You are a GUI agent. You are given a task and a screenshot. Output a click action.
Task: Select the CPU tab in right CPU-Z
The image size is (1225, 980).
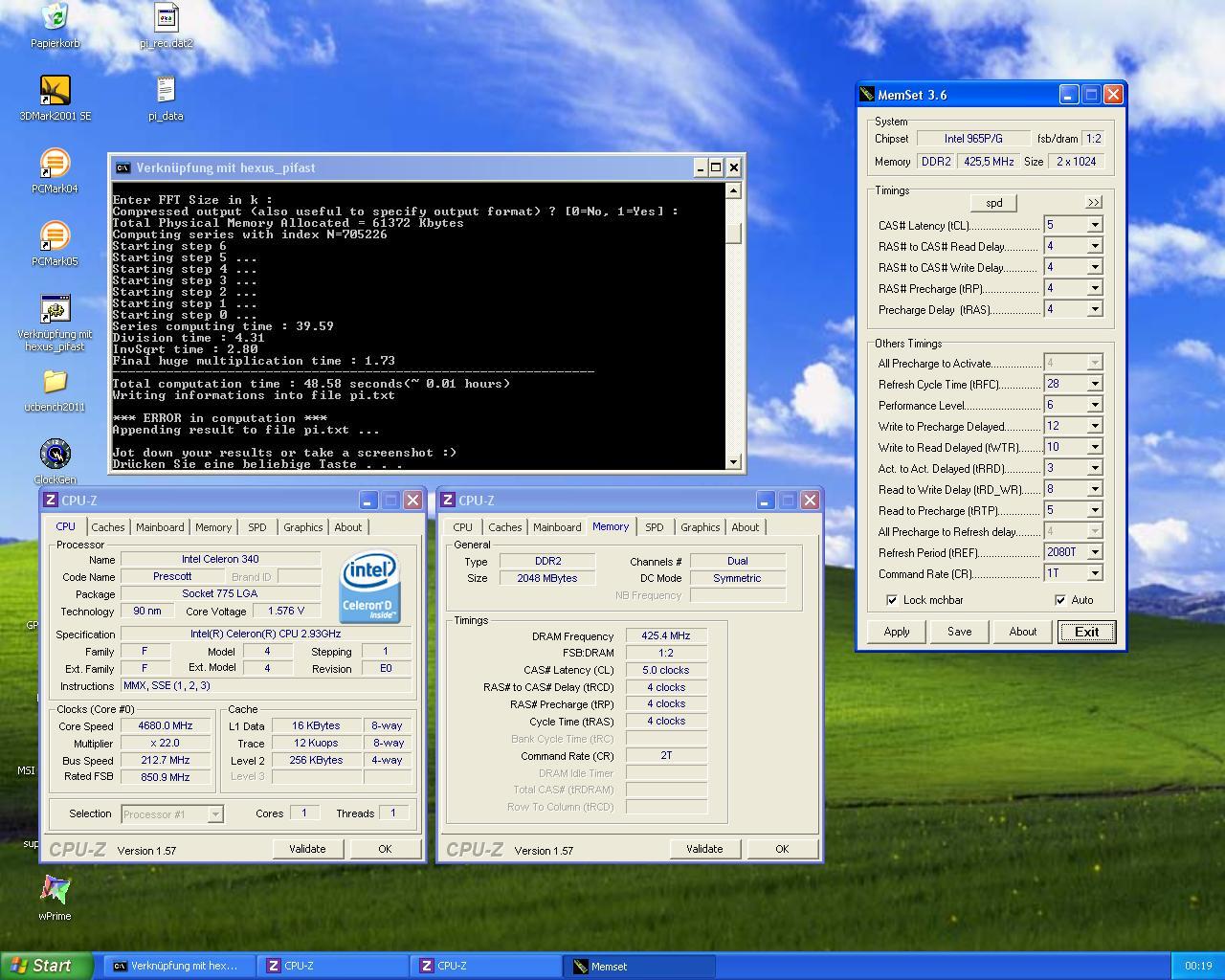tap(463, 527)
